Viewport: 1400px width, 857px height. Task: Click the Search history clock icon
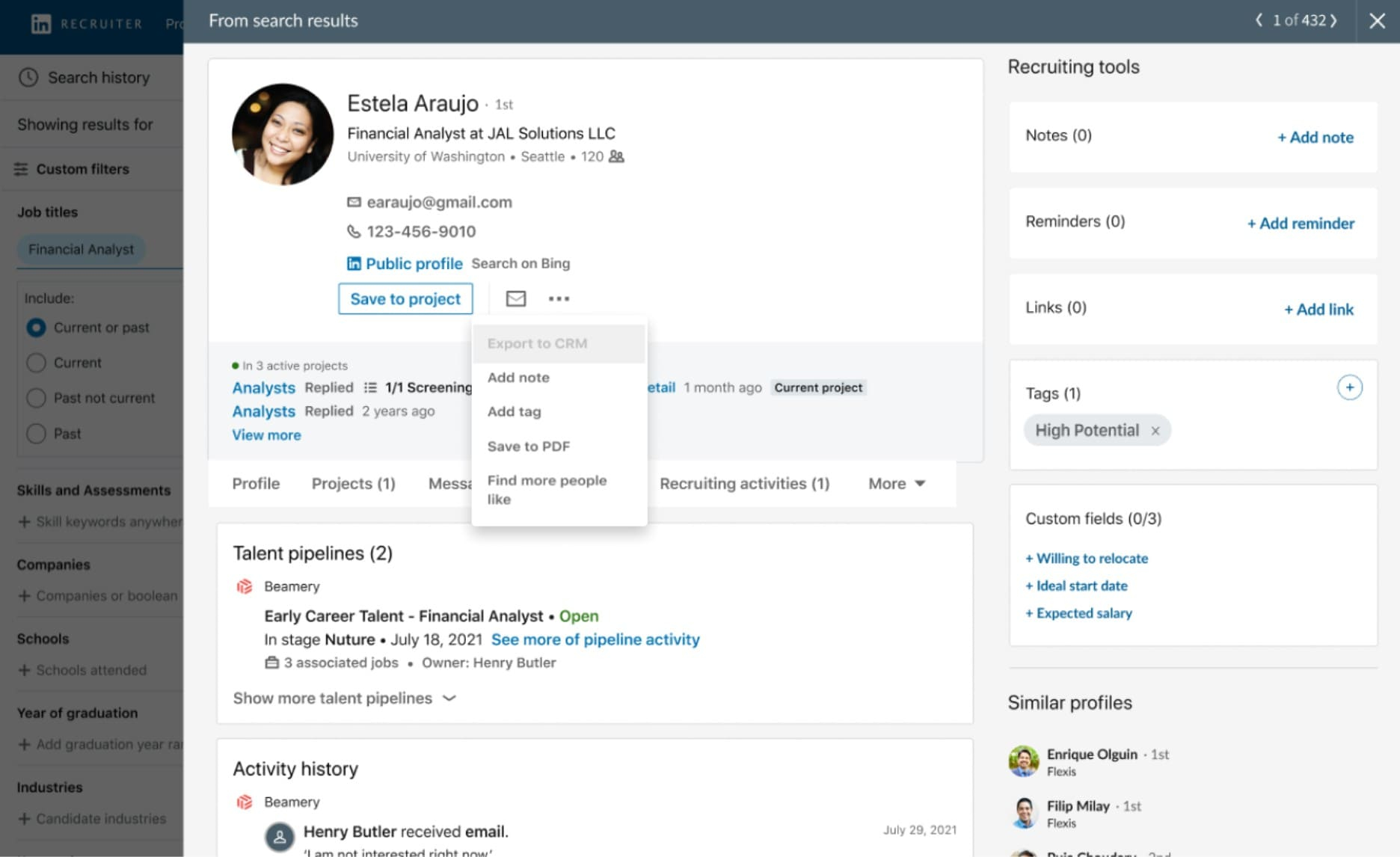[x=27, y=77]
